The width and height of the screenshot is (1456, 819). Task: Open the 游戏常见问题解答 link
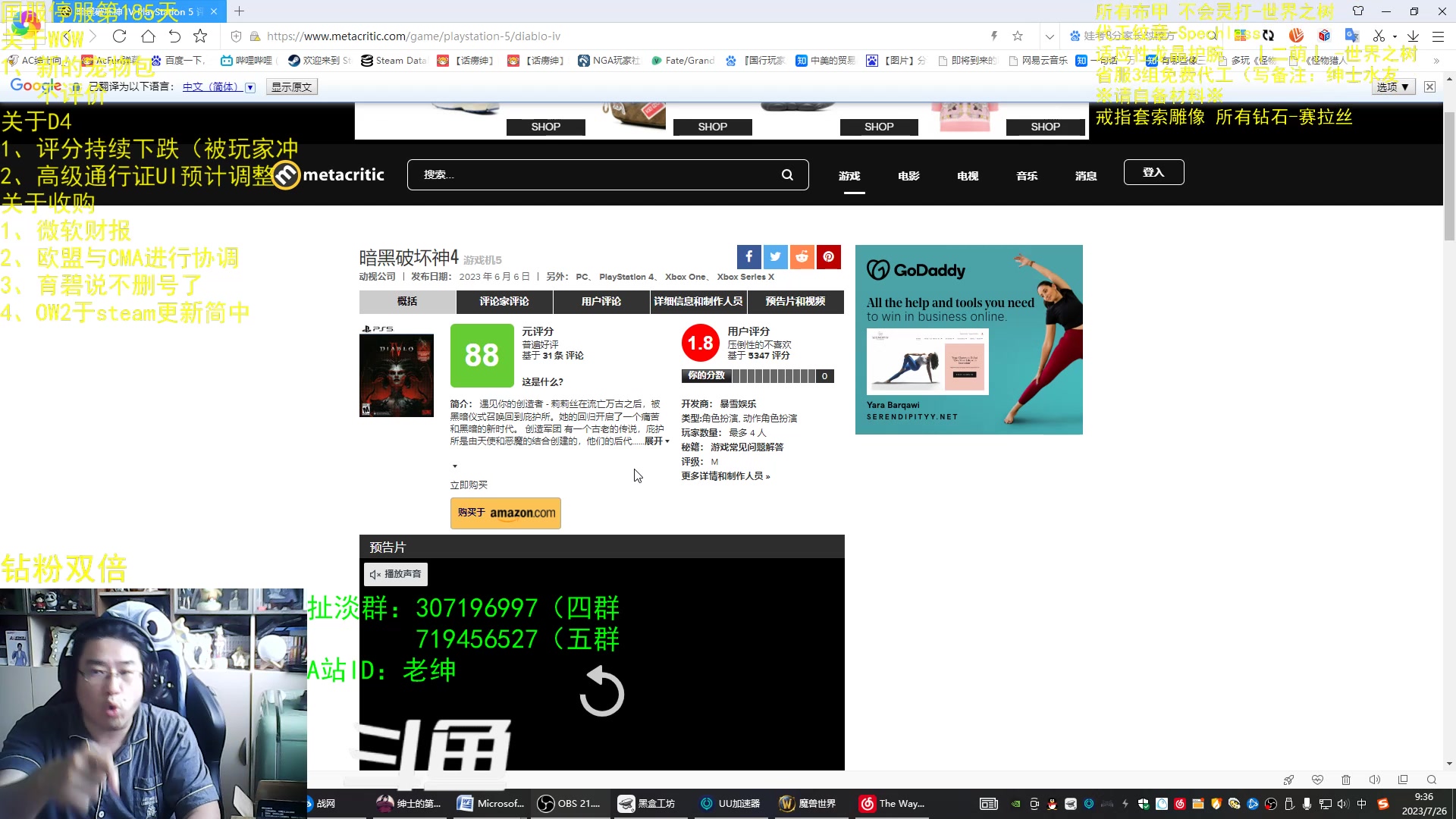click(747, 447)
